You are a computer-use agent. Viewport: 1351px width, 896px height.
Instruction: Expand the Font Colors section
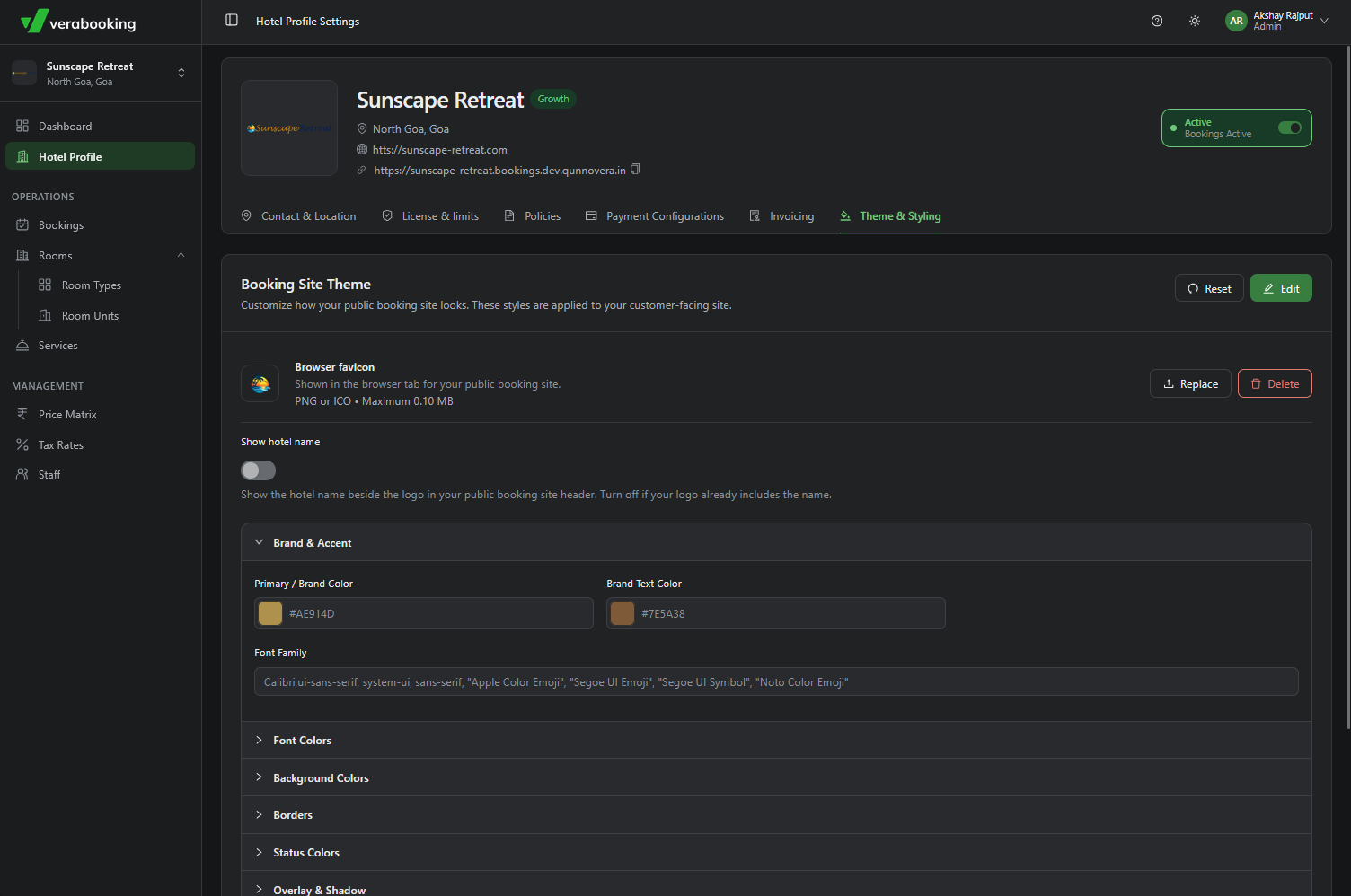tap(776, 740)
